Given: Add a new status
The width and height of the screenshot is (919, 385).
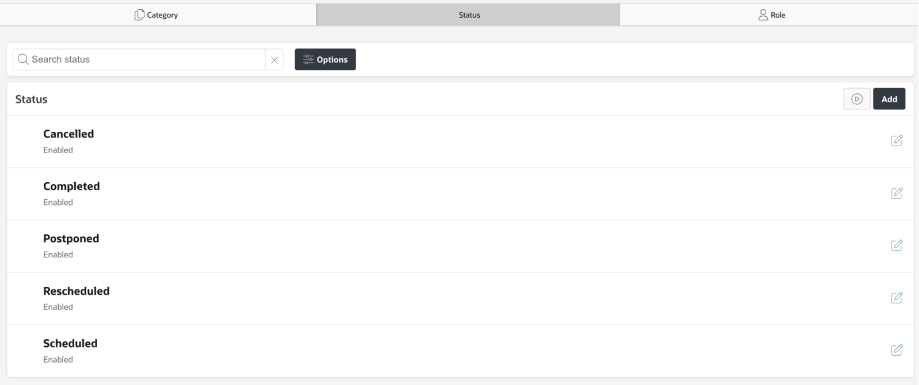Looking at the screenshot, I should pos(889,99).
